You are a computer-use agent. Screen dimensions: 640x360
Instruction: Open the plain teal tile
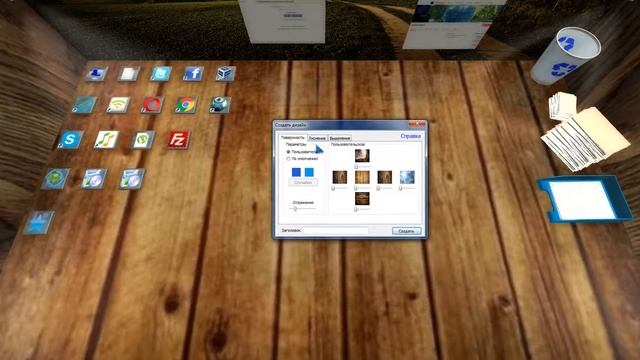[84, 104]
